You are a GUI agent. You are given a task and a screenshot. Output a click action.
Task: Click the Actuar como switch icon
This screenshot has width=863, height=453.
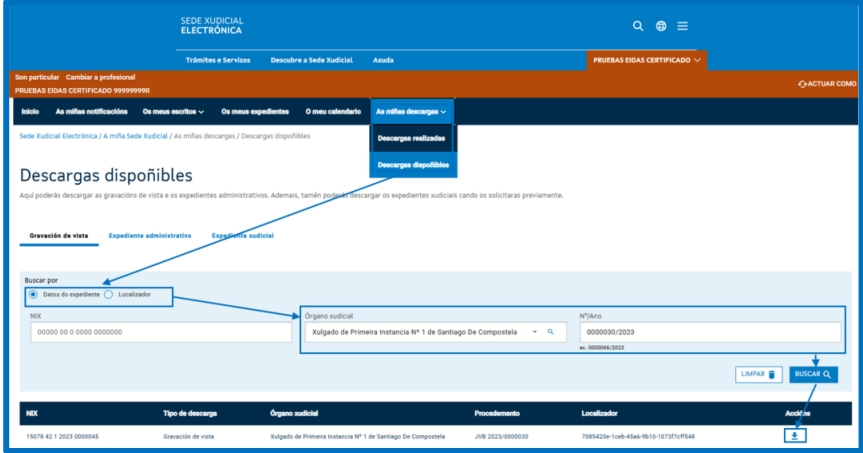click(803, 84)
